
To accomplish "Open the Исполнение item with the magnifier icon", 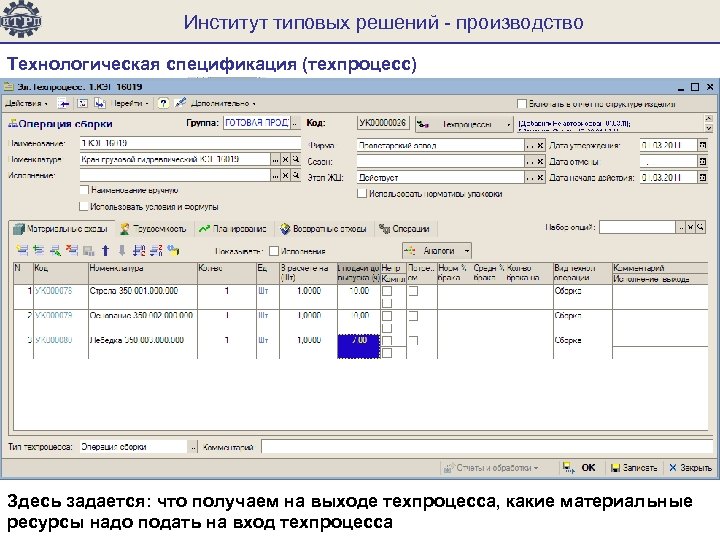I will pos(296,175).
